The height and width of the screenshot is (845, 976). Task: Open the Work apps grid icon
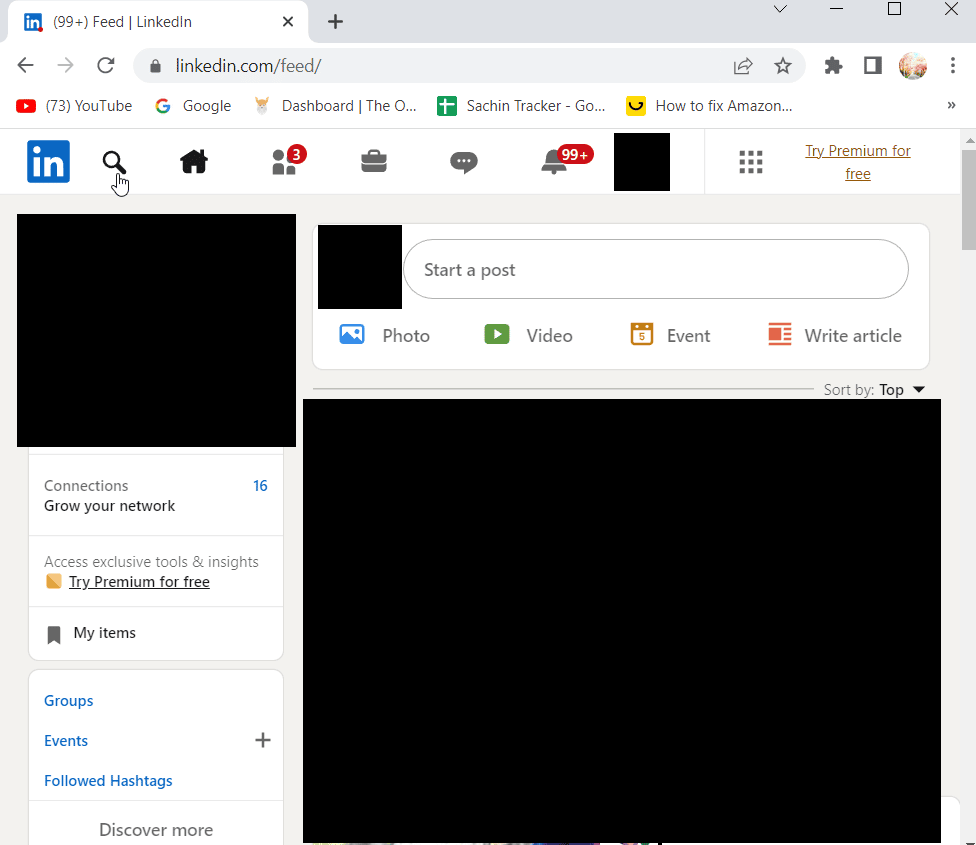click(x=751, y=162)
